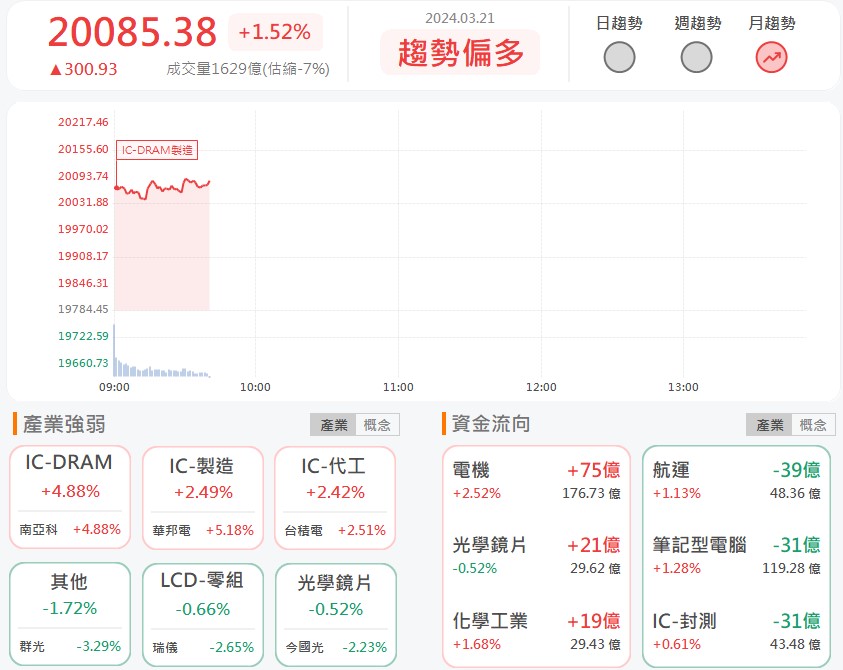Click the 月趨勢 red uptrend indicator icon

coord(771,58)
